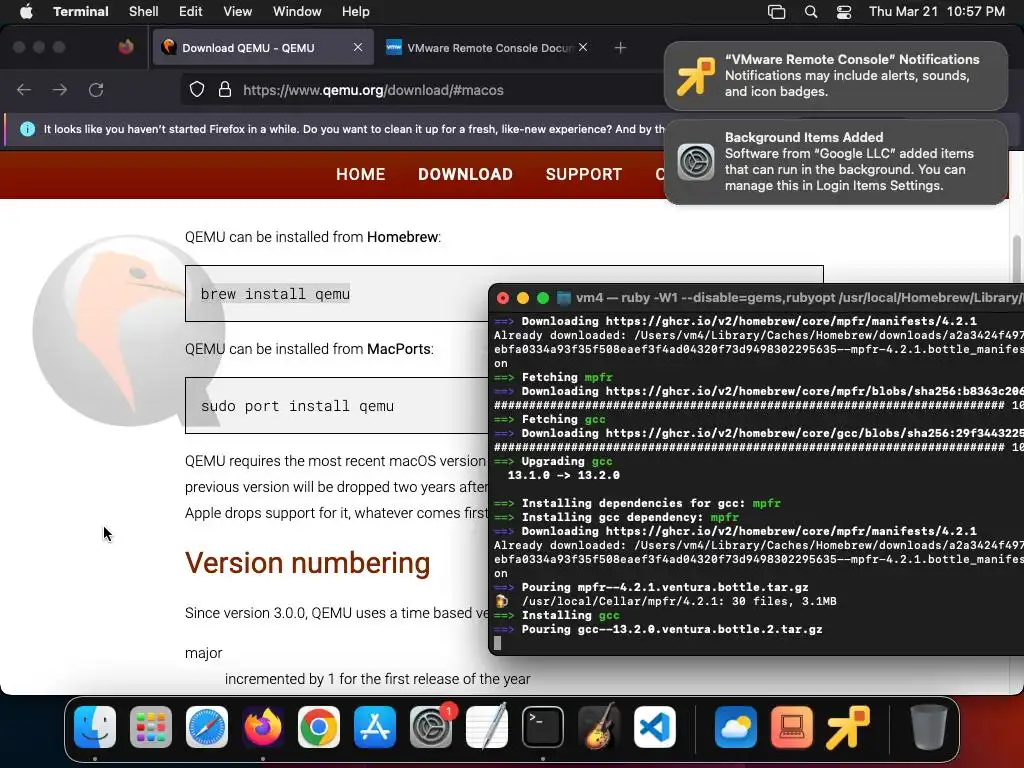
Task: Open DOWNLOAD in QEMU navigation
Action: pyautogui.click(x=465, y=174)
